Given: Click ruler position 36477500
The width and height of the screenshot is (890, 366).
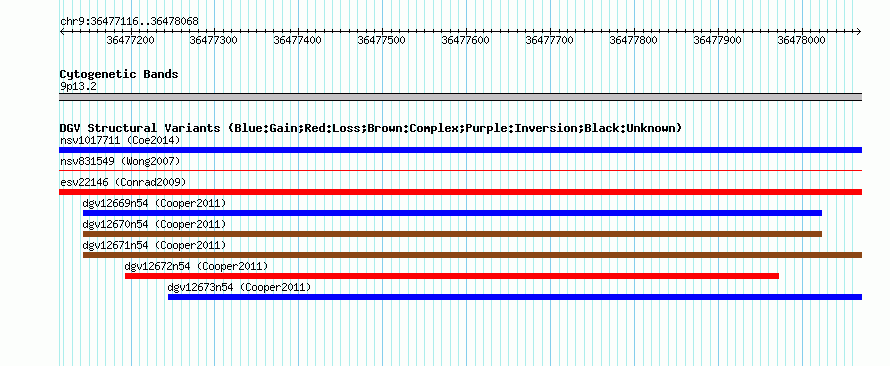Looking at the screenshot, I should click(382, 40).
